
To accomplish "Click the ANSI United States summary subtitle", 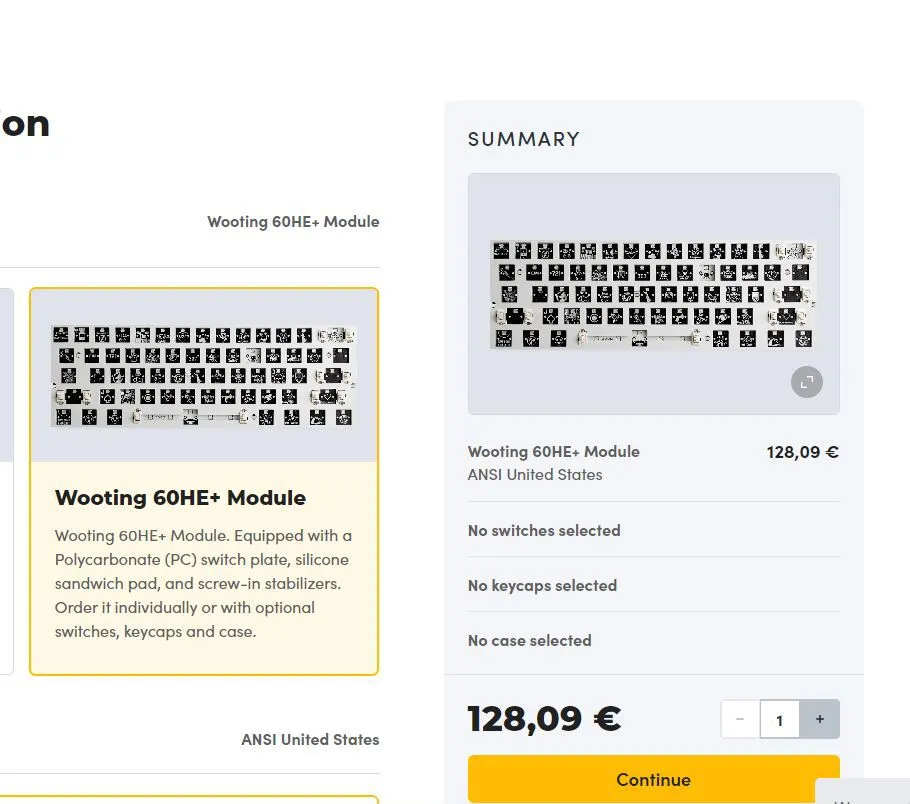I will tap(535, 475).
